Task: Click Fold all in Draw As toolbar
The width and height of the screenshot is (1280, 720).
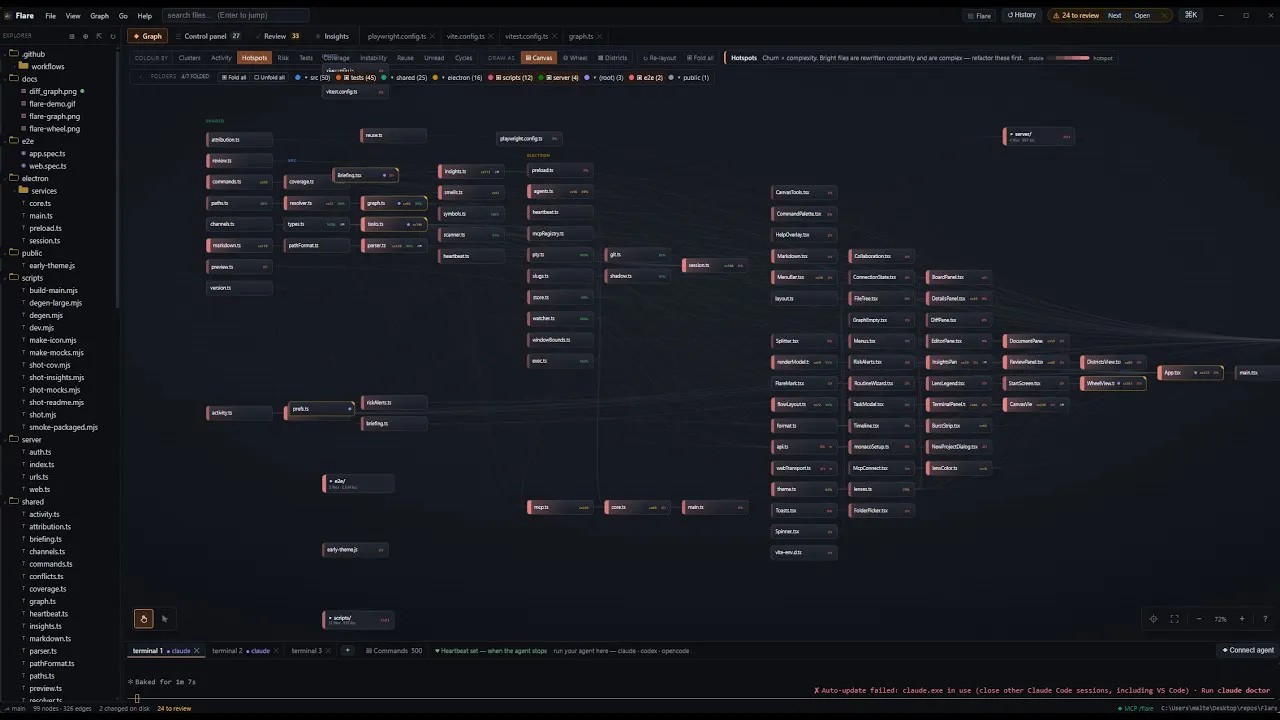Action: tap(700, 58)
